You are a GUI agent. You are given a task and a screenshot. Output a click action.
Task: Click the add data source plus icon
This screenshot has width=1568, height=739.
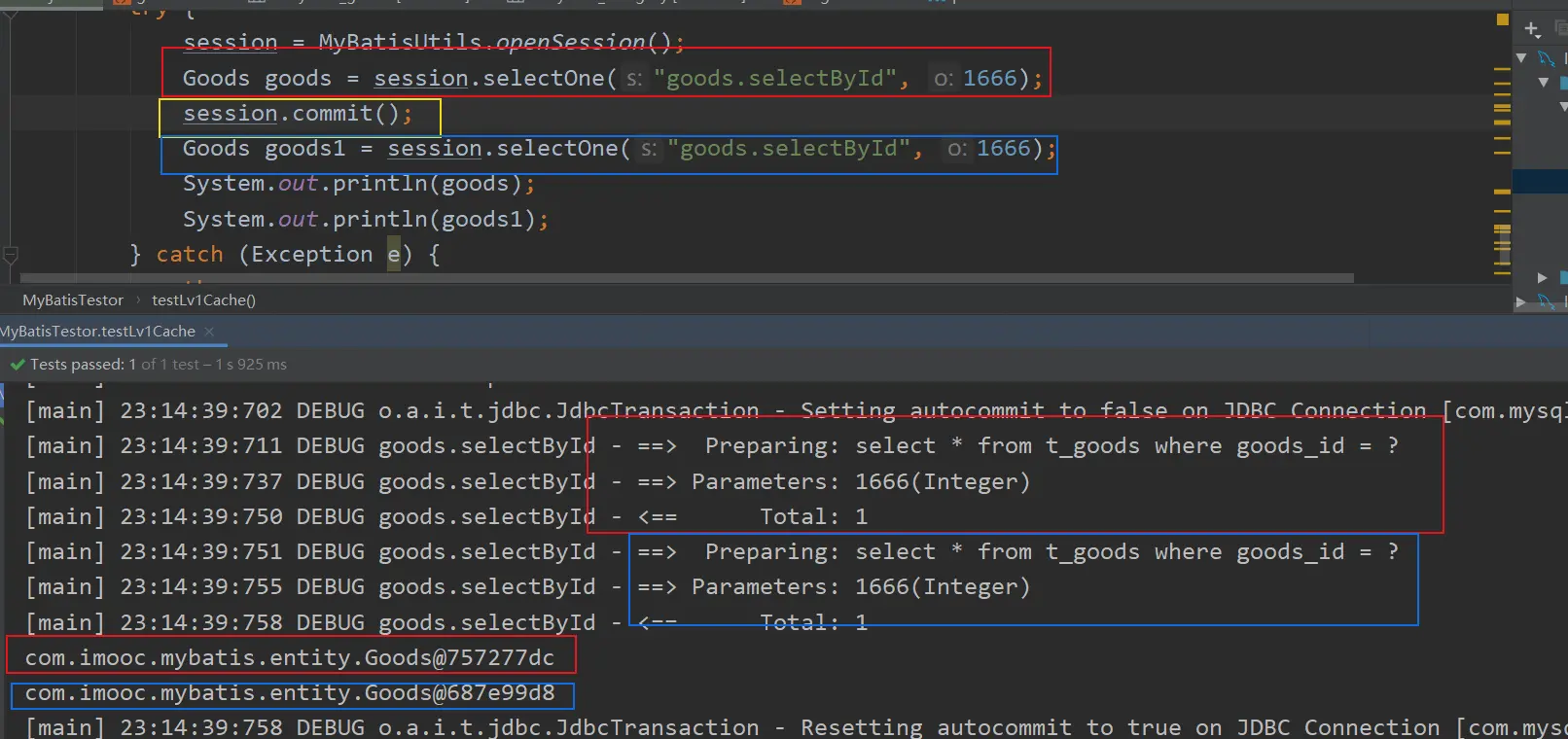[x=1532, y=28]
